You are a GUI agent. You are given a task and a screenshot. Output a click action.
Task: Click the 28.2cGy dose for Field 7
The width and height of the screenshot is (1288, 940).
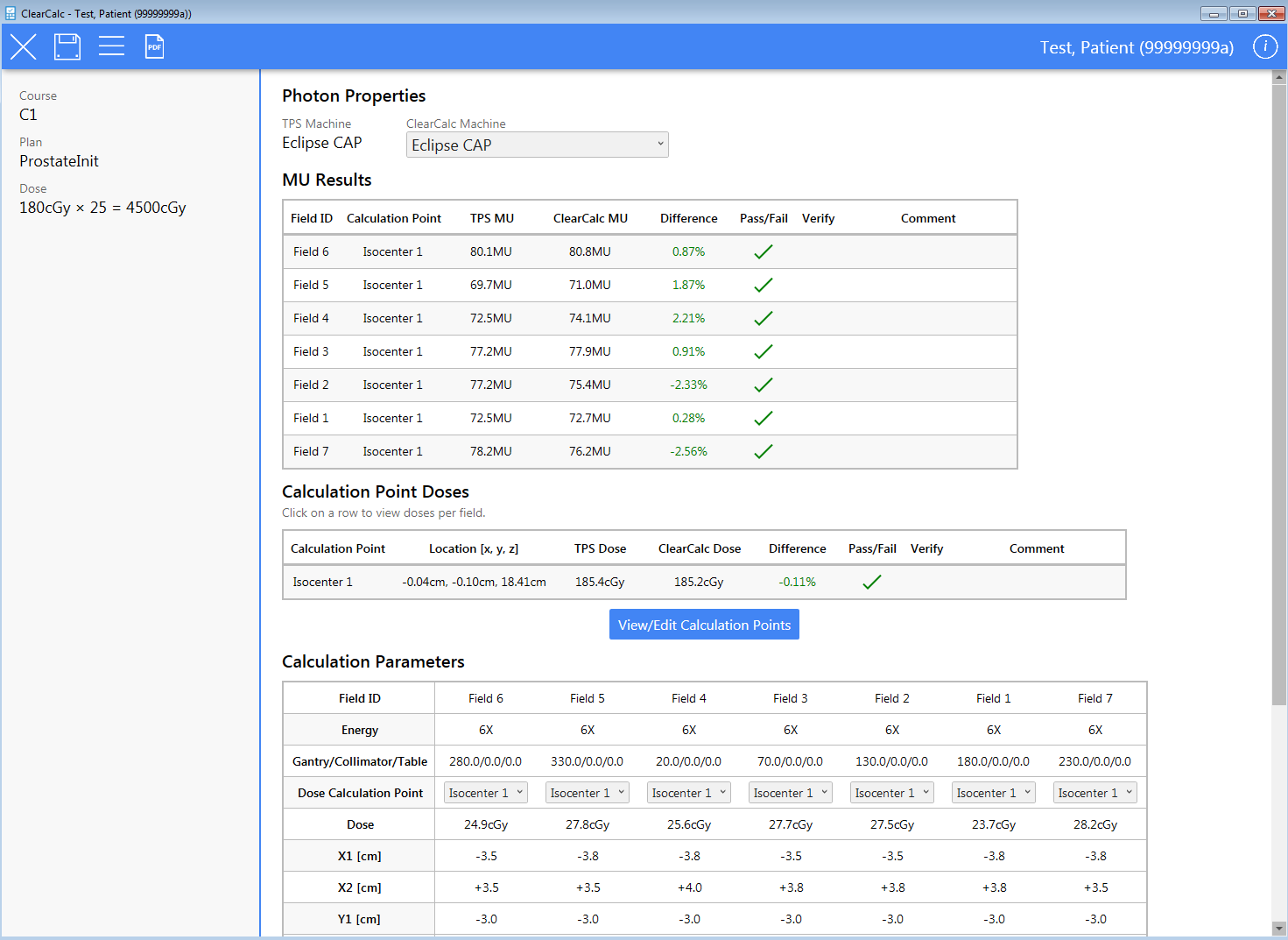click(1095, 824)
